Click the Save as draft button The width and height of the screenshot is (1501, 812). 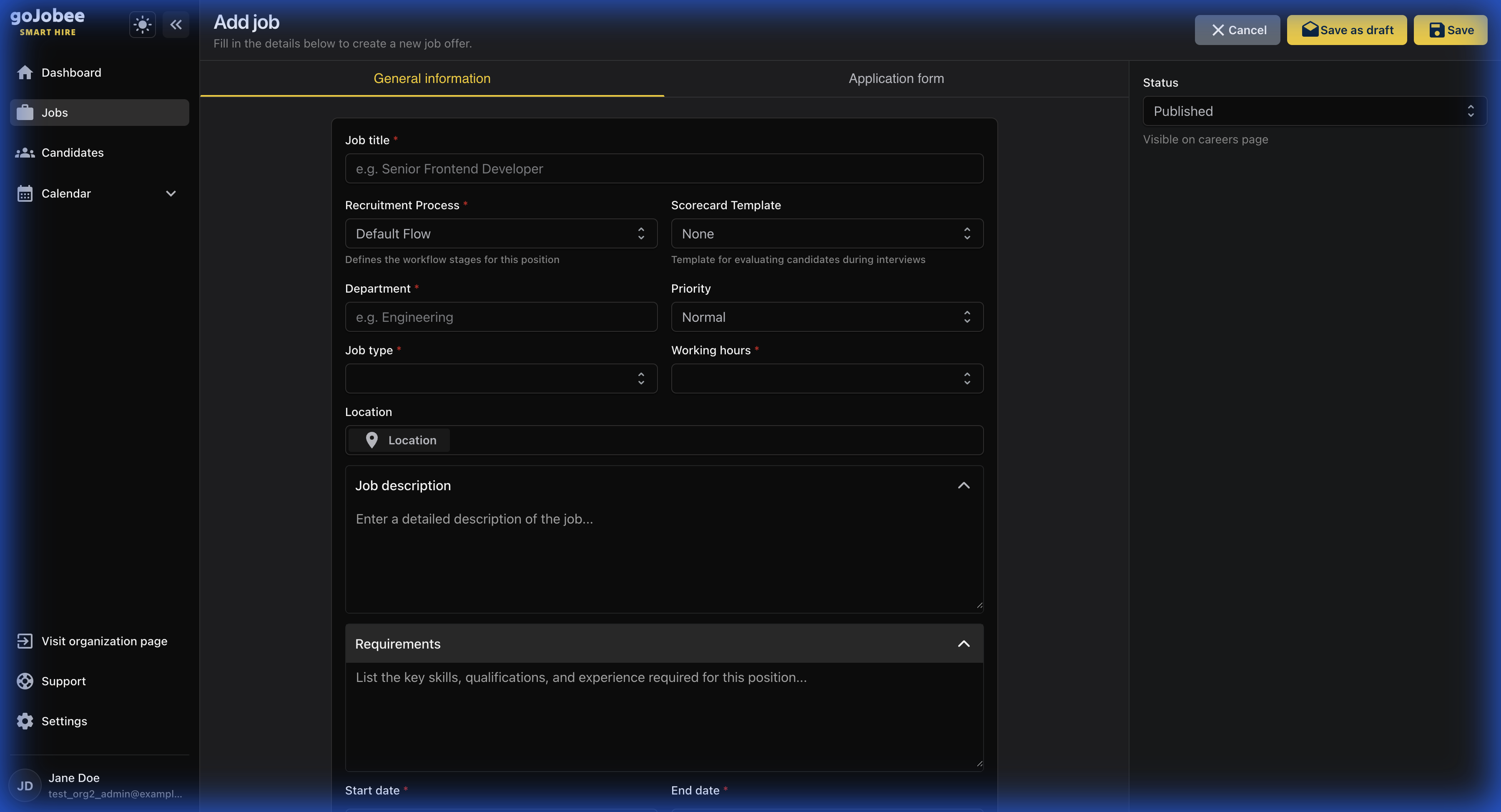coord(1347,30)
